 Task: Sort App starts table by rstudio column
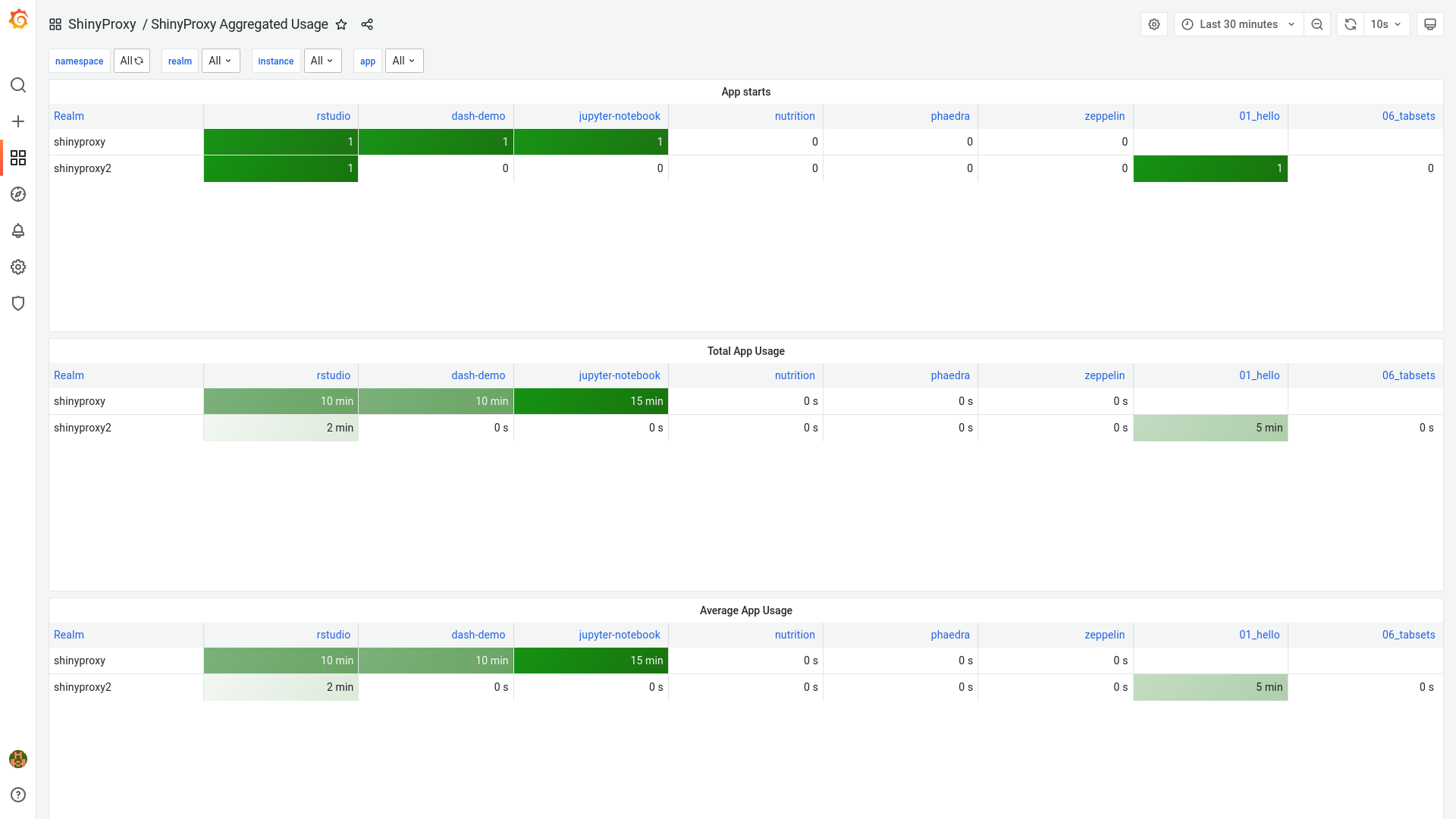pyautogui.click(x=333, y=116)
